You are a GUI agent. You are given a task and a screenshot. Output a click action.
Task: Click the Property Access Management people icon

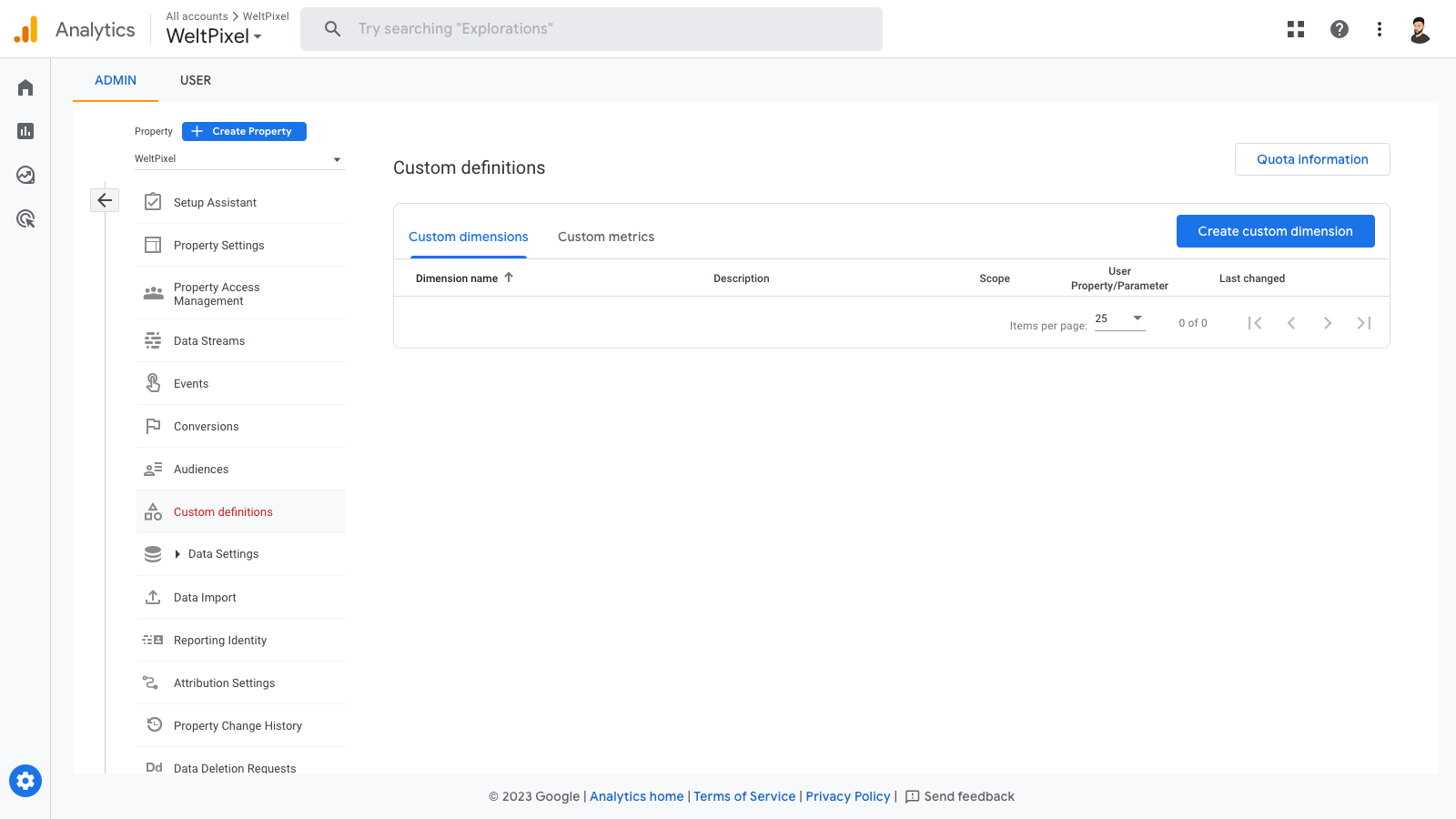[x=153, y=293]
